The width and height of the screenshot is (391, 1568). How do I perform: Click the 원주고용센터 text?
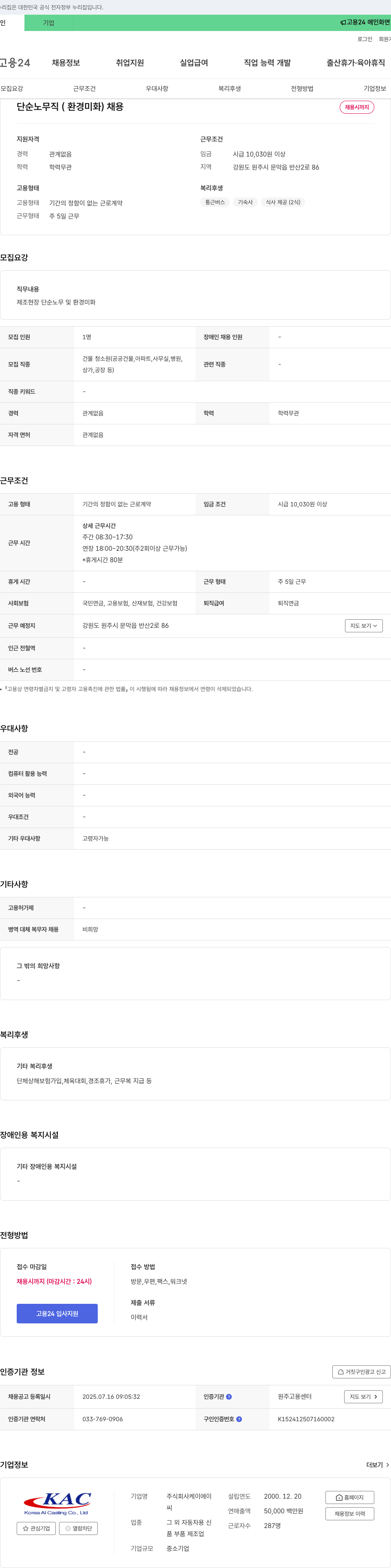(x=295, y=1396)
